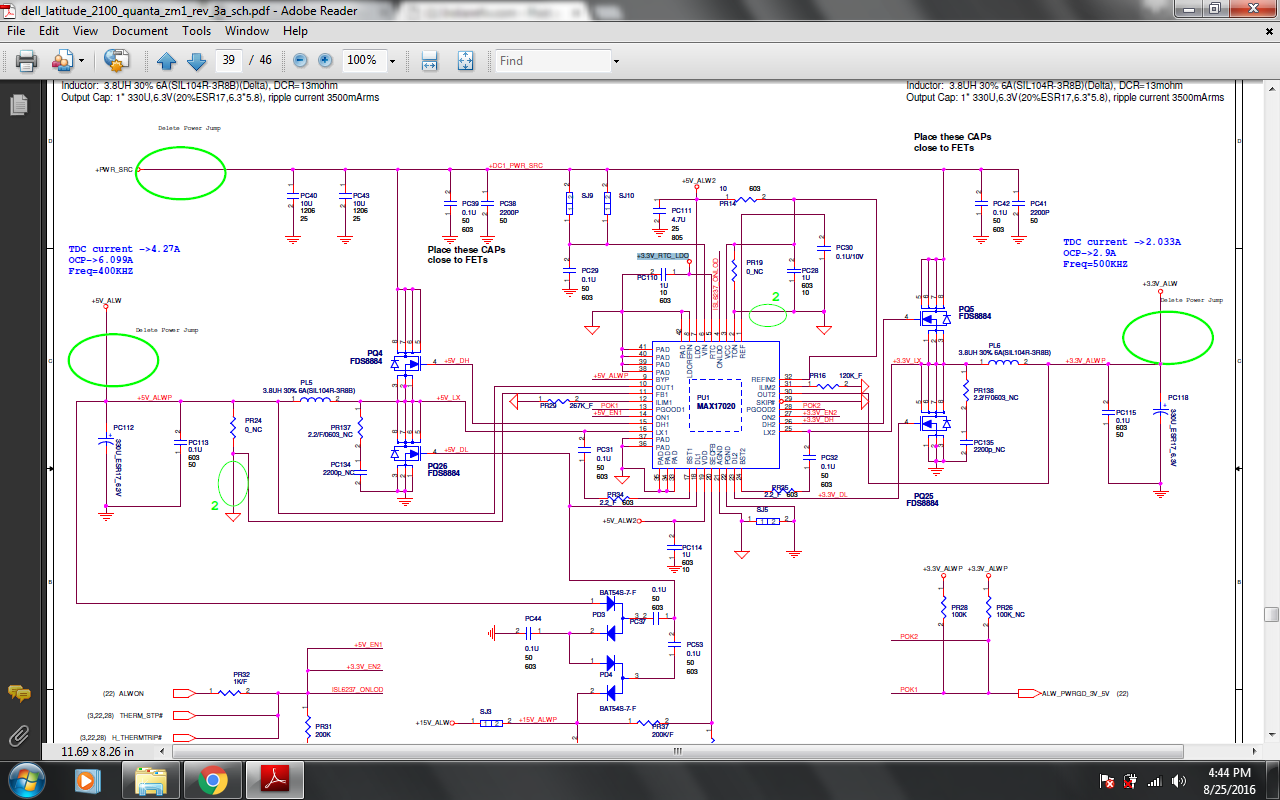Image resolution: width=1280 pixels, height=800 pixels.
Task: Open the Window menu
Action: pyautogui.click(x=247, y=31)
